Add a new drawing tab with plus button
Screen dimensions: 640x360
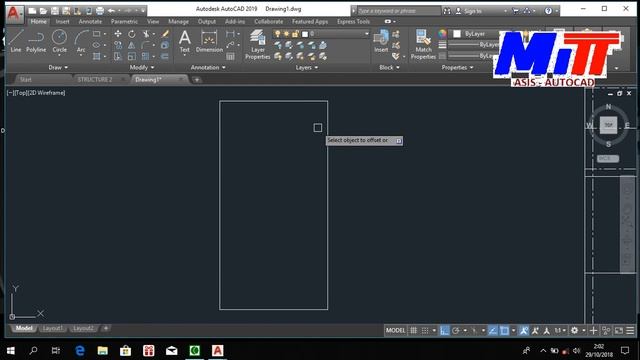[197, 80]
